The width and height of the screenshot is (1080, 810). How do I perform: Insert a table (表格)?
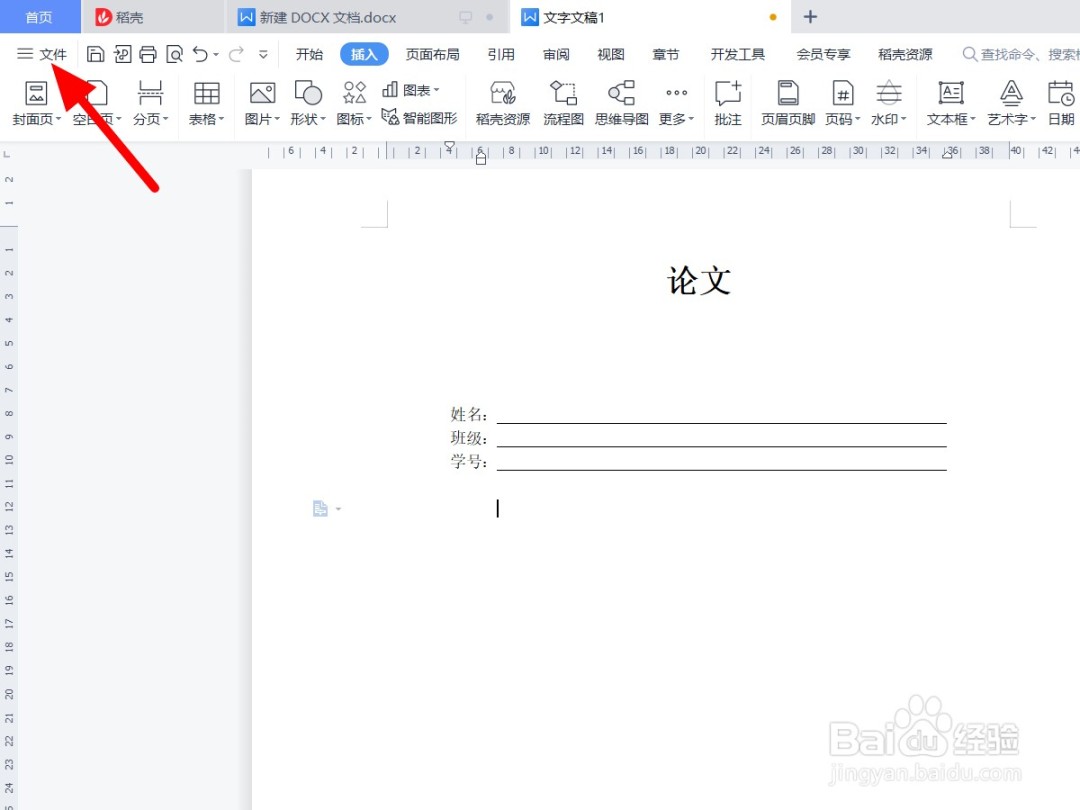tap(206, 103)
